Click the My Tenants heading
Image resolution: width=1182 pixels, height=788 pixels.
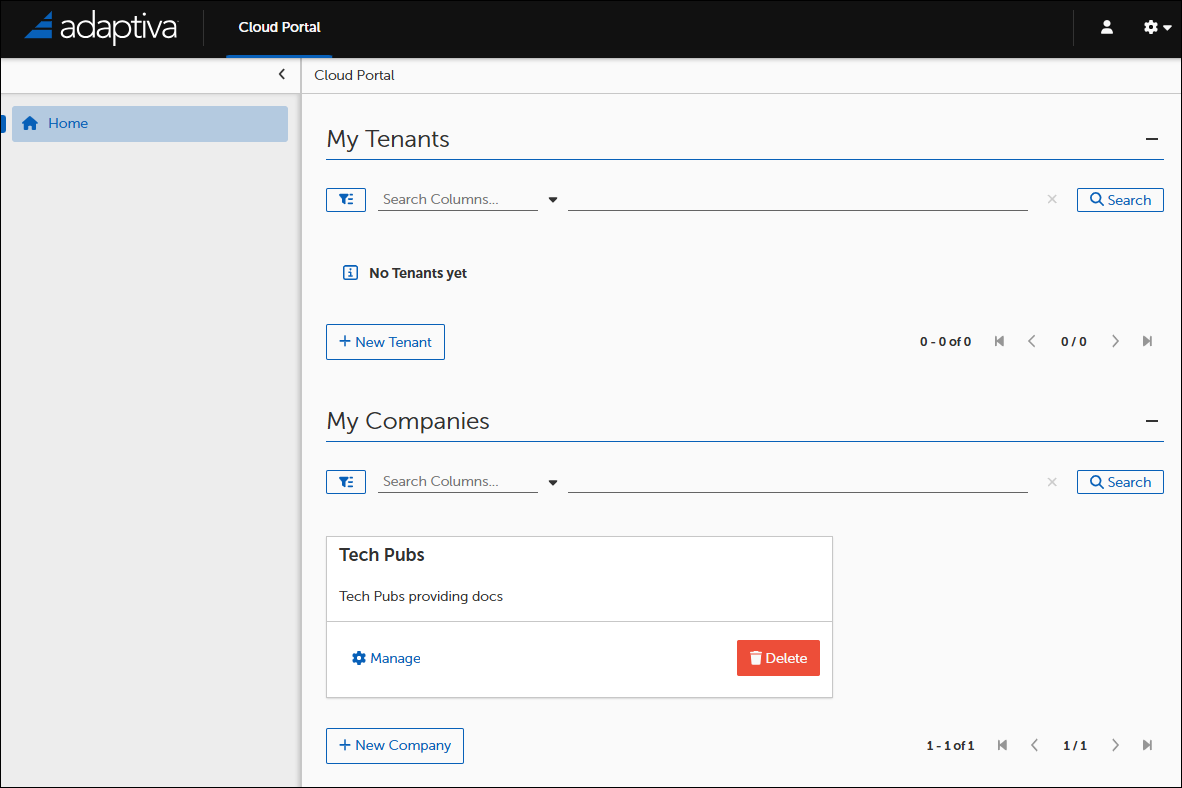click(387, 140)
